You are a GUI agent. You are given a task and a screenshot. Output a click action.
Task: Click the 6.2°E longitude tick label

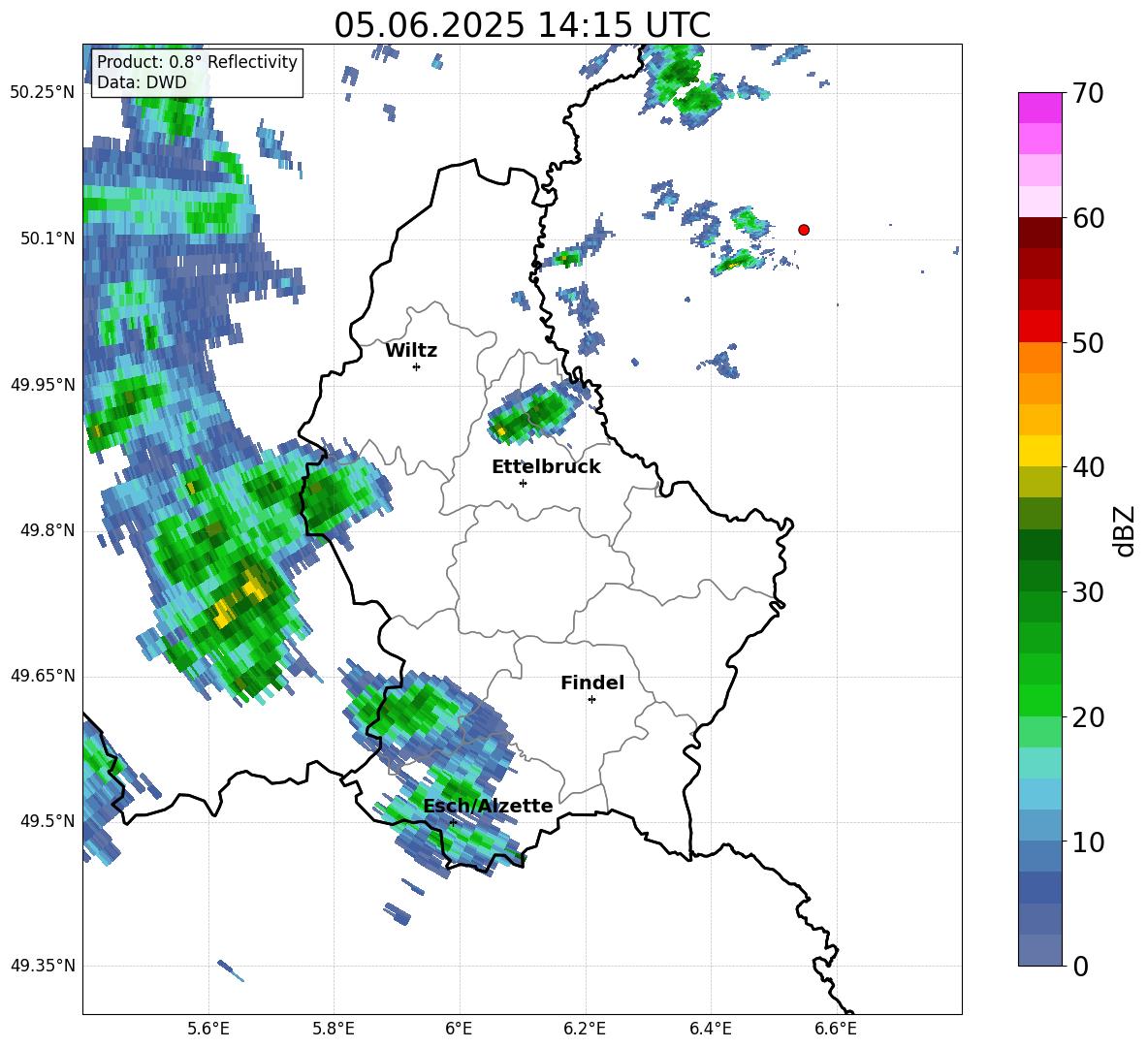click(x=585, y=1029)
